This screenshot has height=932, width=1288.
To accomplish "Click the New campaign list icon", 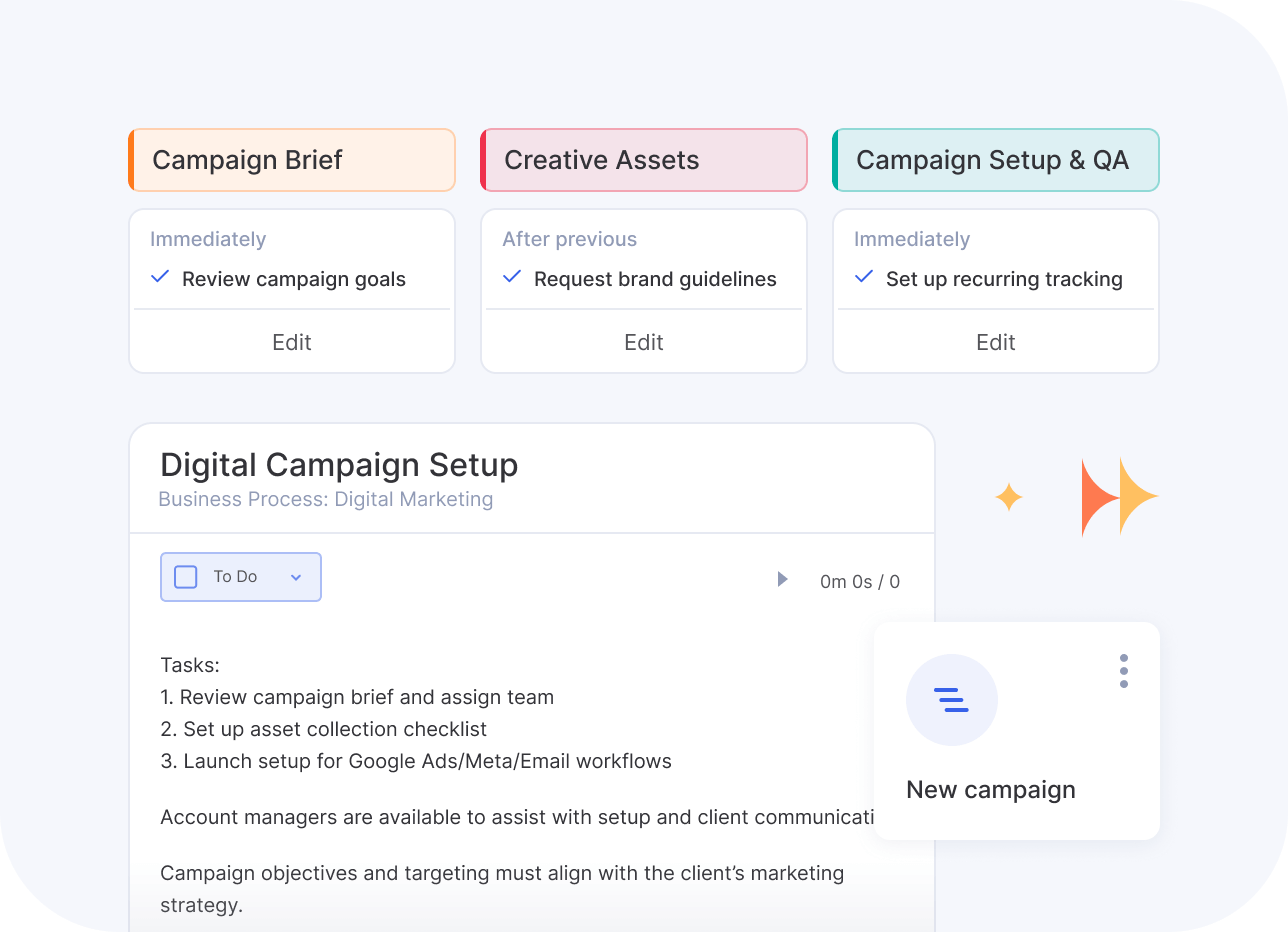I will pos(951,700).
